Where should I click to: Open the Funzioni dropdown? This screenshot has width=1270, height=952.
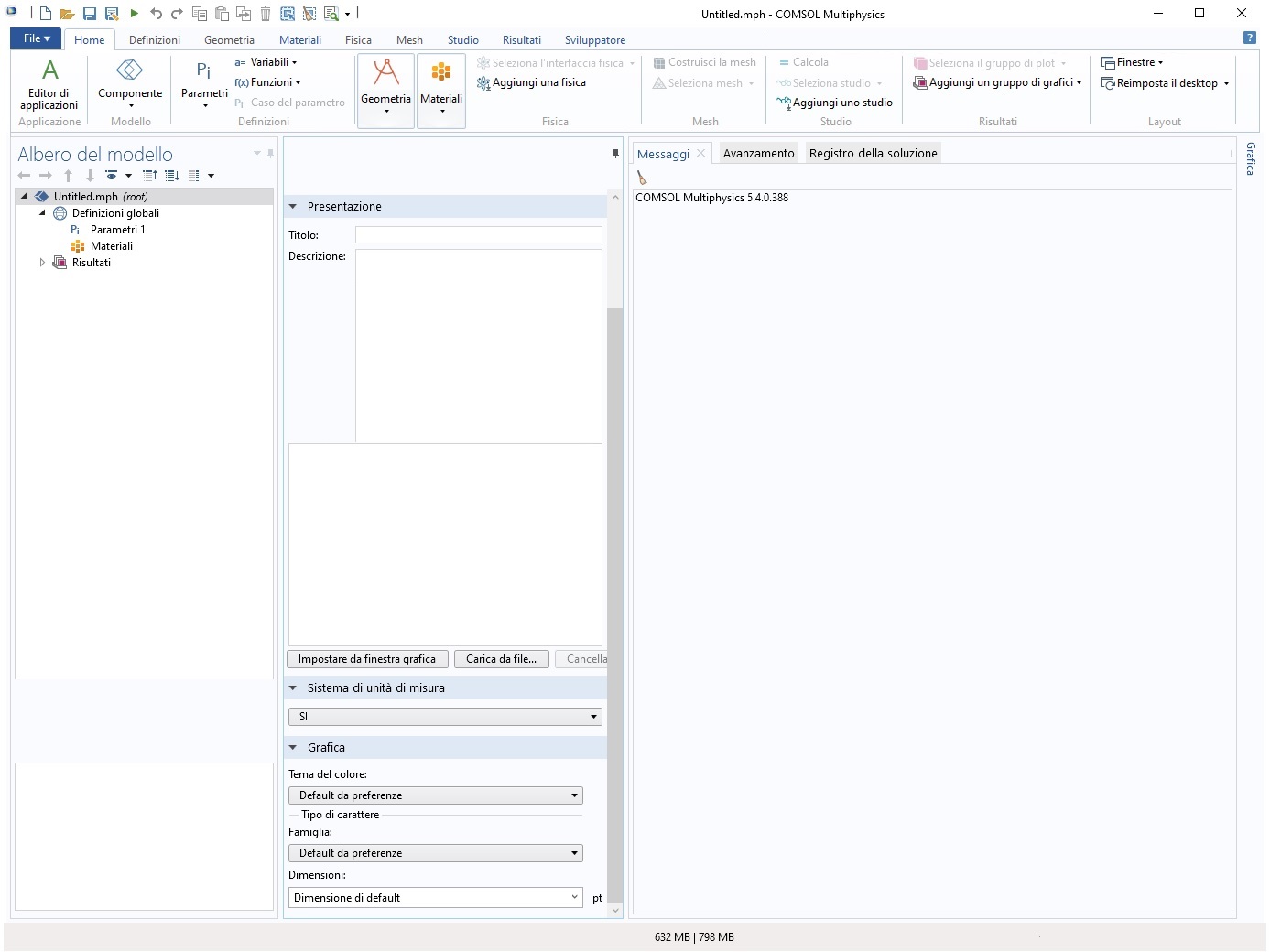tap(267, 82)
